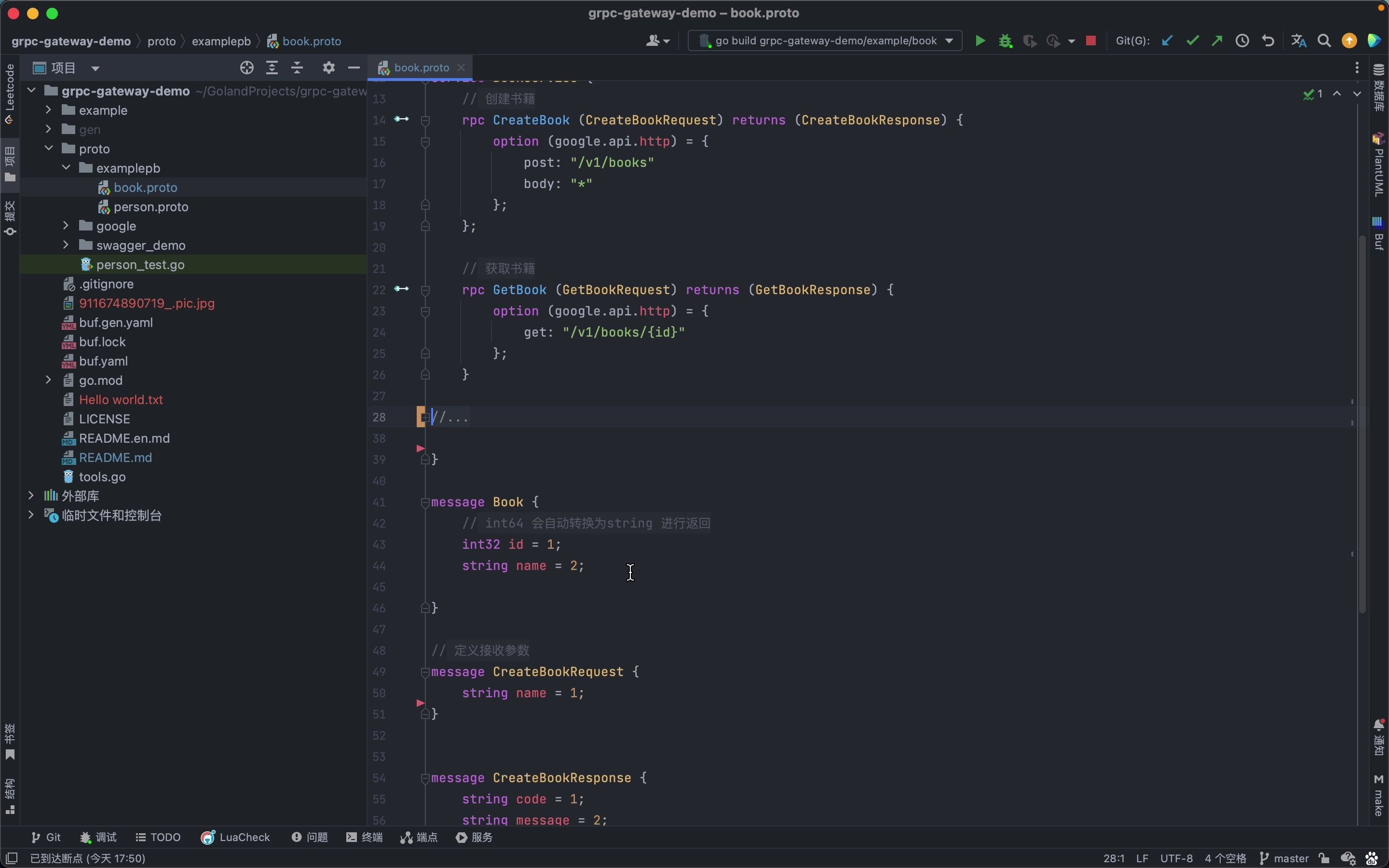
Task: Open the Notifications side panel
Action: 1379,738
